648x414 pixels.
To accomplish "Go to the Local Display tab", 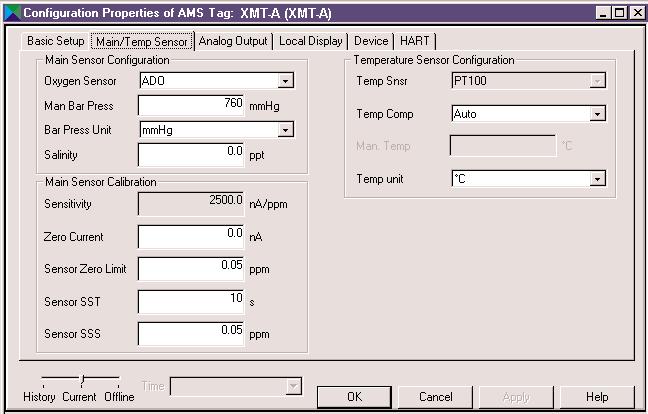I will coord(310,41).
